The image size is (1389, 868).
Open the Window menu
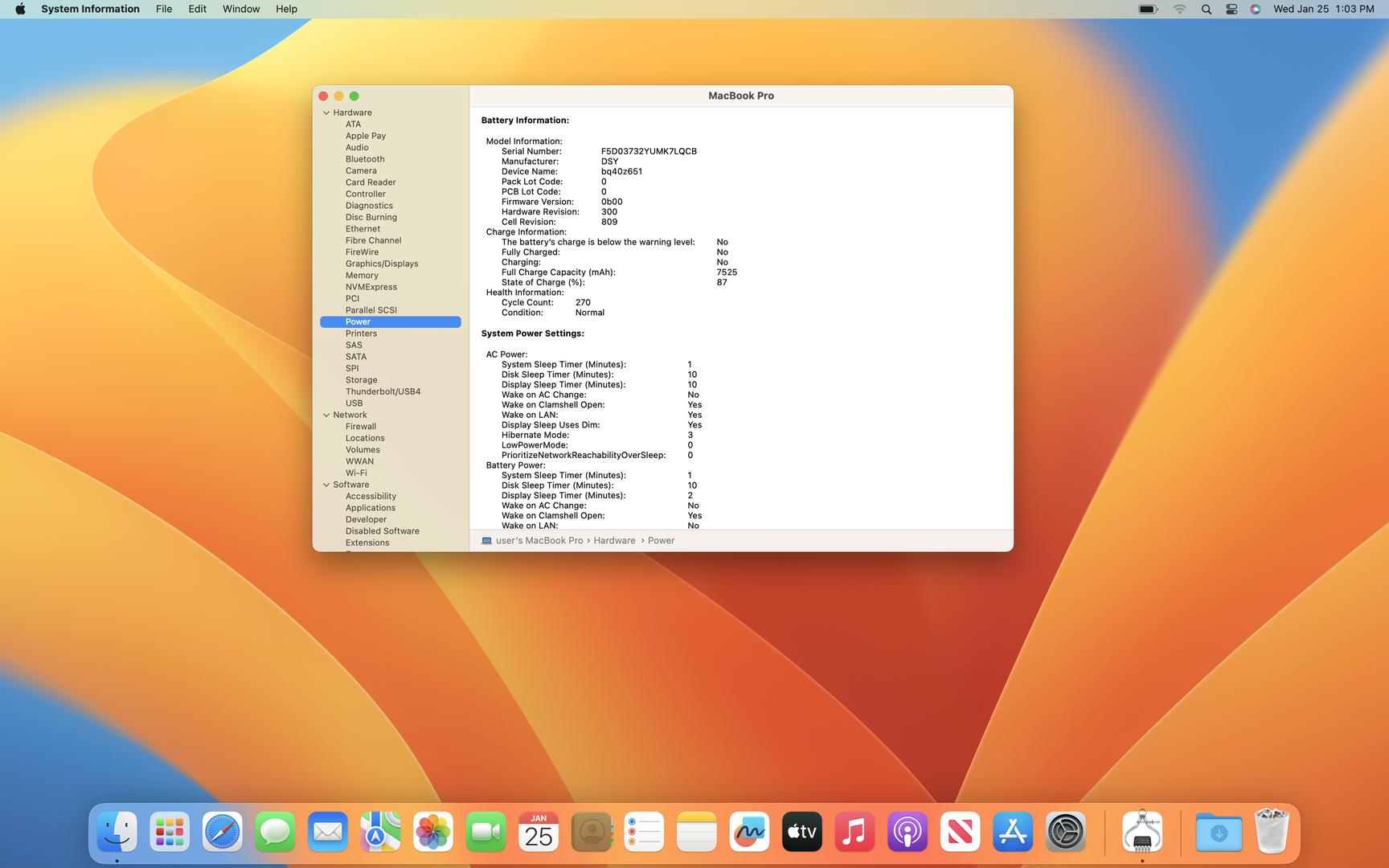pyautogui.click(x=241, y=9)
